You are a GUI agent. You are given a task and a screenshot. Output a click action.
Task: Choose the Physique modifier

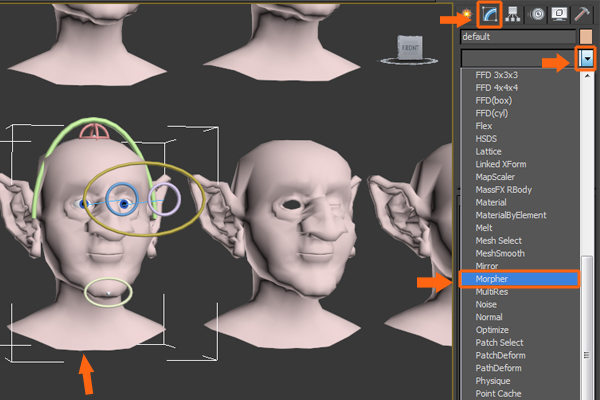pyautogui.click(x=492, y=381)
